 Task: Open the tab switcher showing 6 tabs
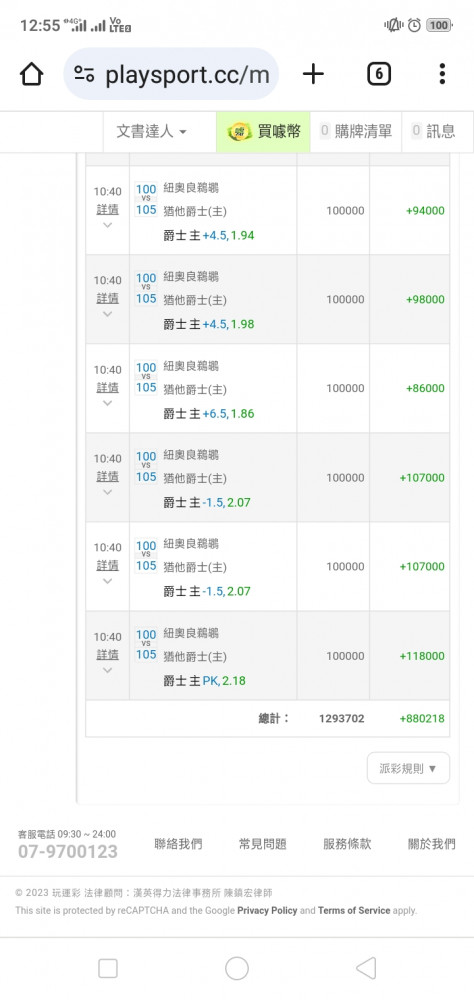379,75
